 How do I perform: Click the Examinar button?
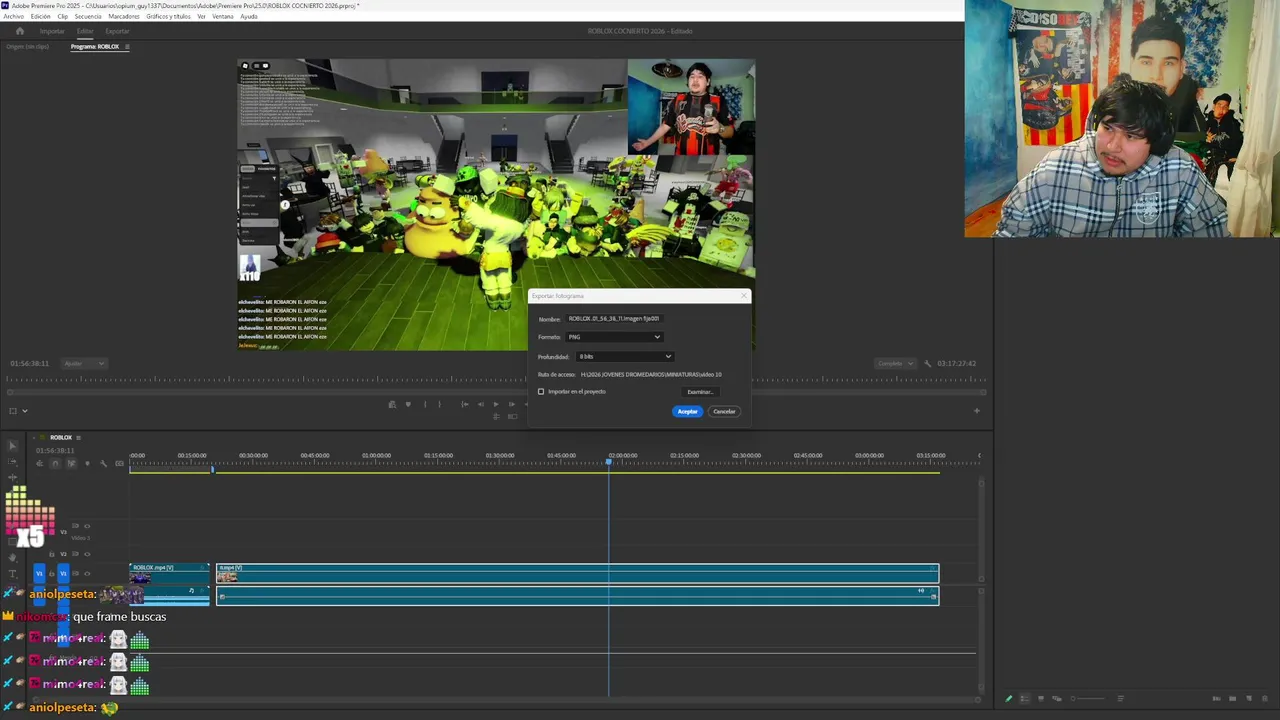point(699,392)
